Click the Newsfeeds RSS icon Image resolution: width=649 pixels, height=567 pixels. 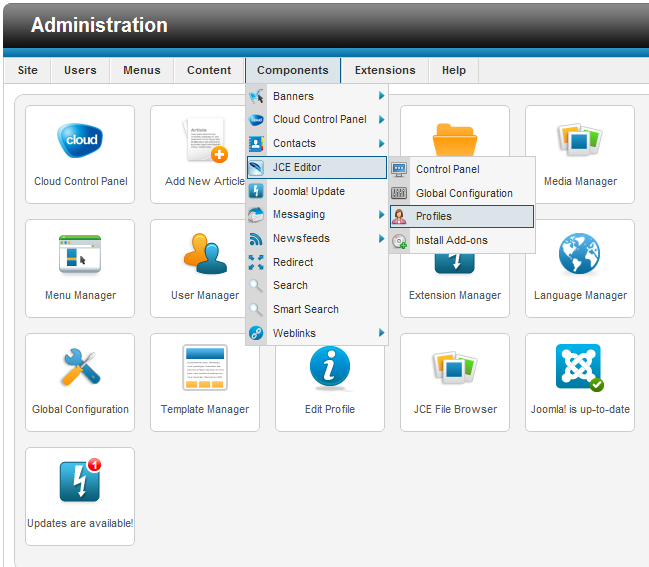[256, 239]
